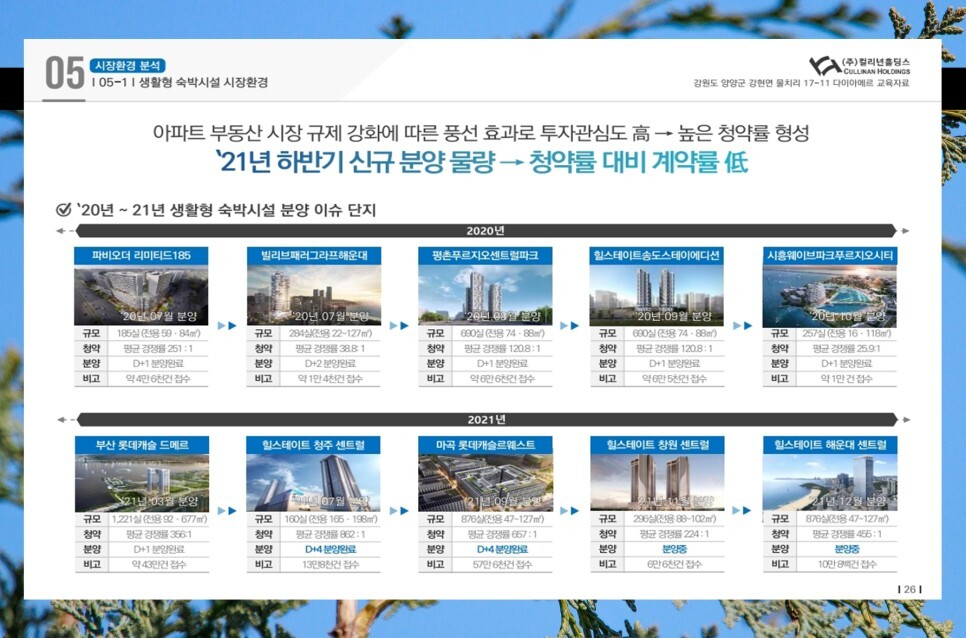Click the cell 296실(전용 88~102㎡)
This screenshot has height=638, width=966.
point(675,519)
